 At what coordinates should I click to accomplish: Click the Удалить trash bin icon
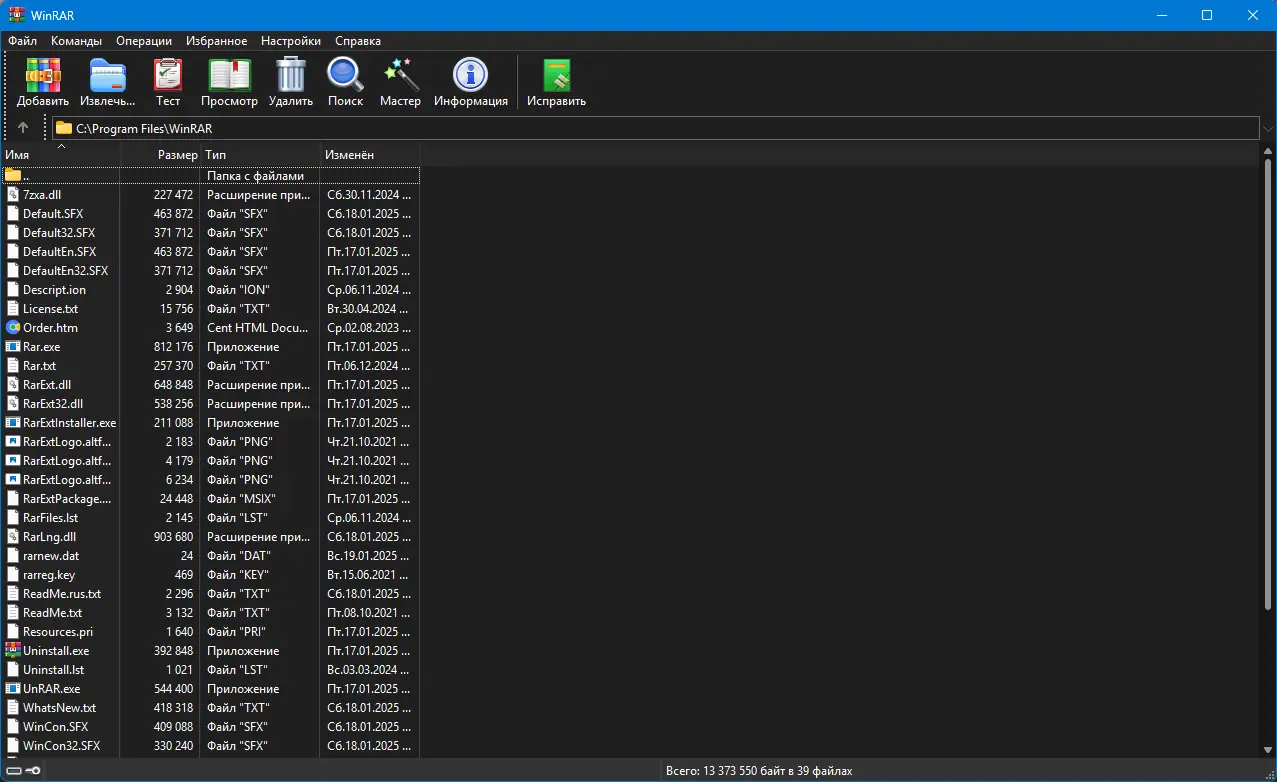point(291,83)
